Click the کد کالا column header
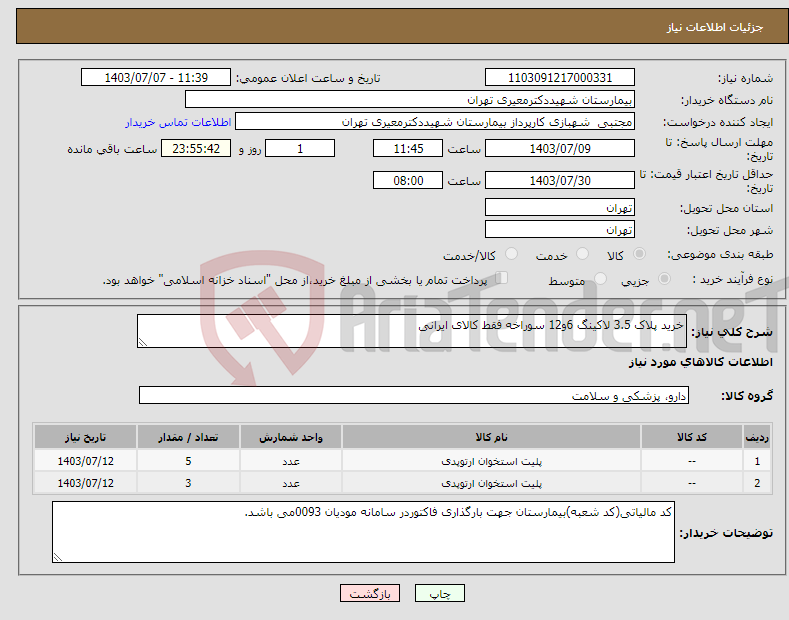 pos(691,437)
